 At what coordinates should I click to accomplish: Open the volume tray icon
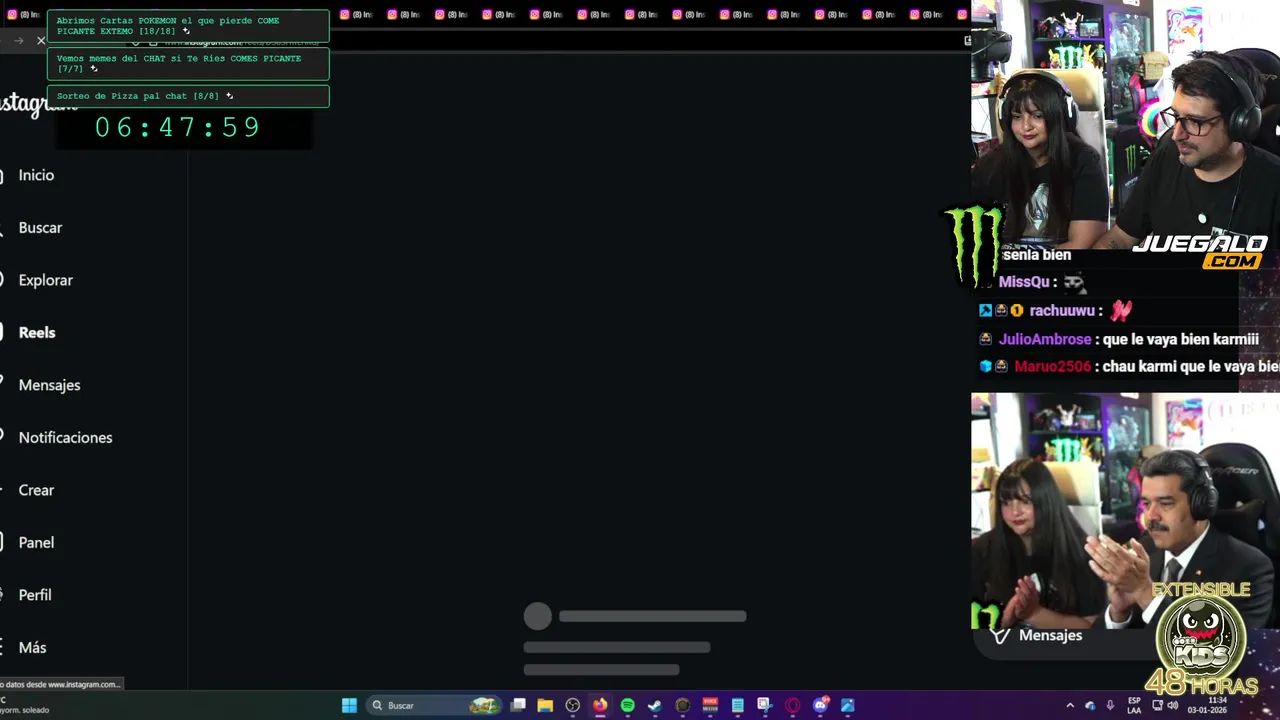[x=1171, y=705]
